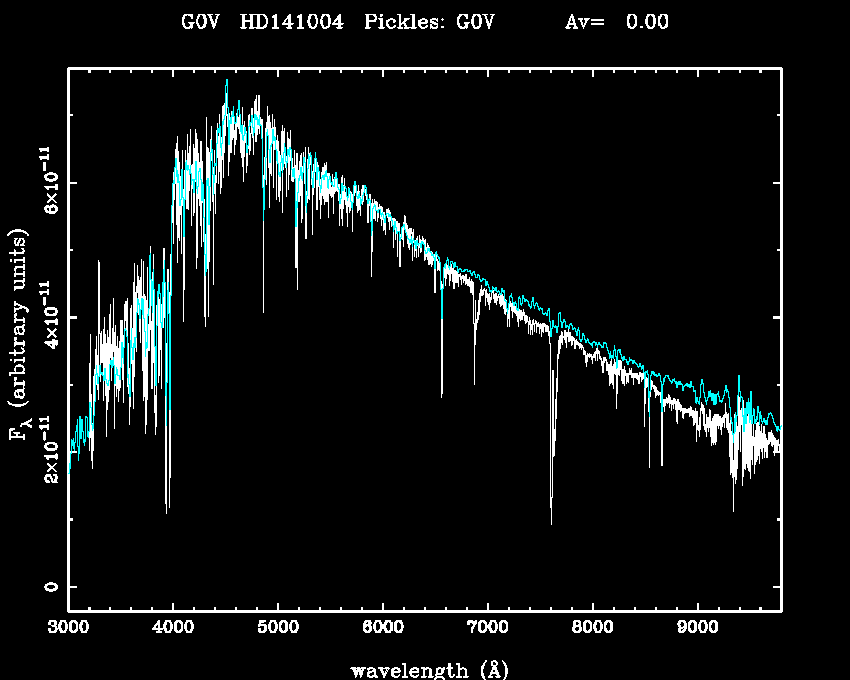Click the 'Pickles: G0V' title text

coord(440,23)
